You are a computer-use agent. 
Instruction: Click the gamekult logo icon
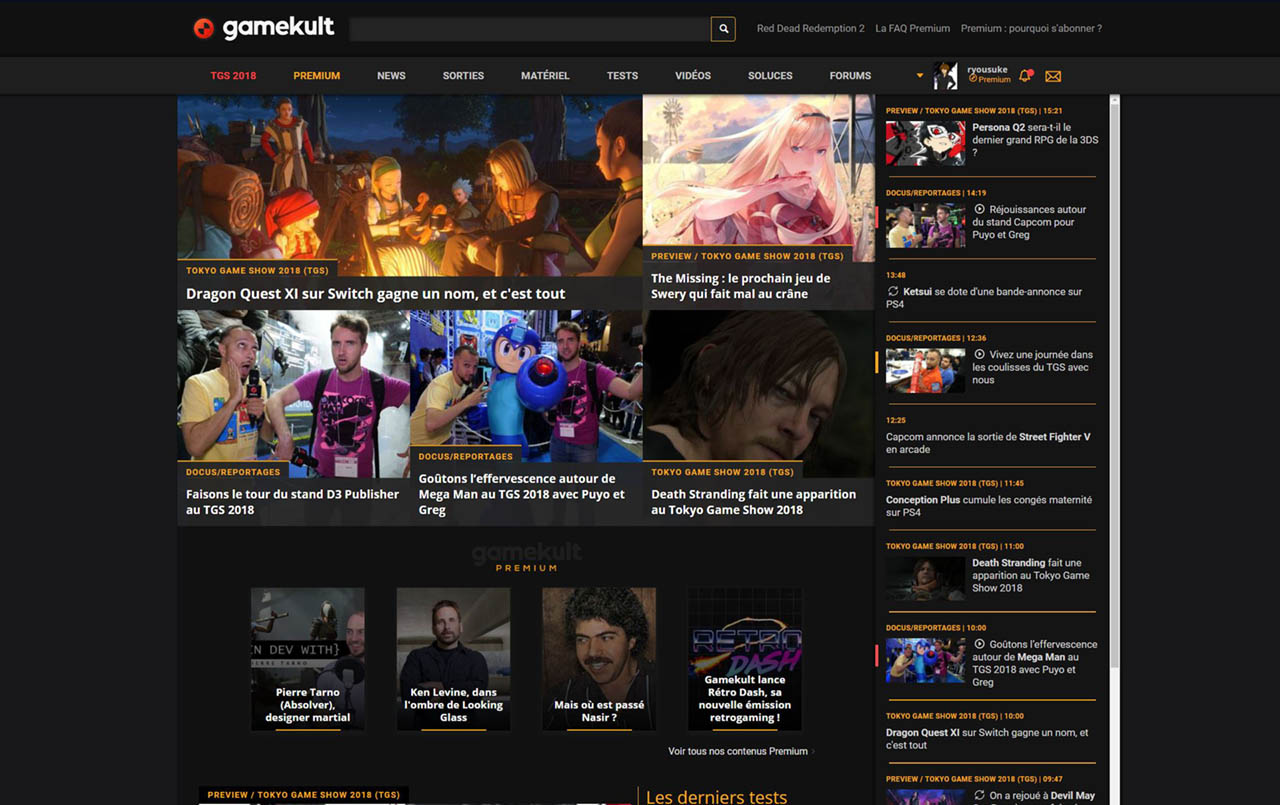click(x=203, y=28)
